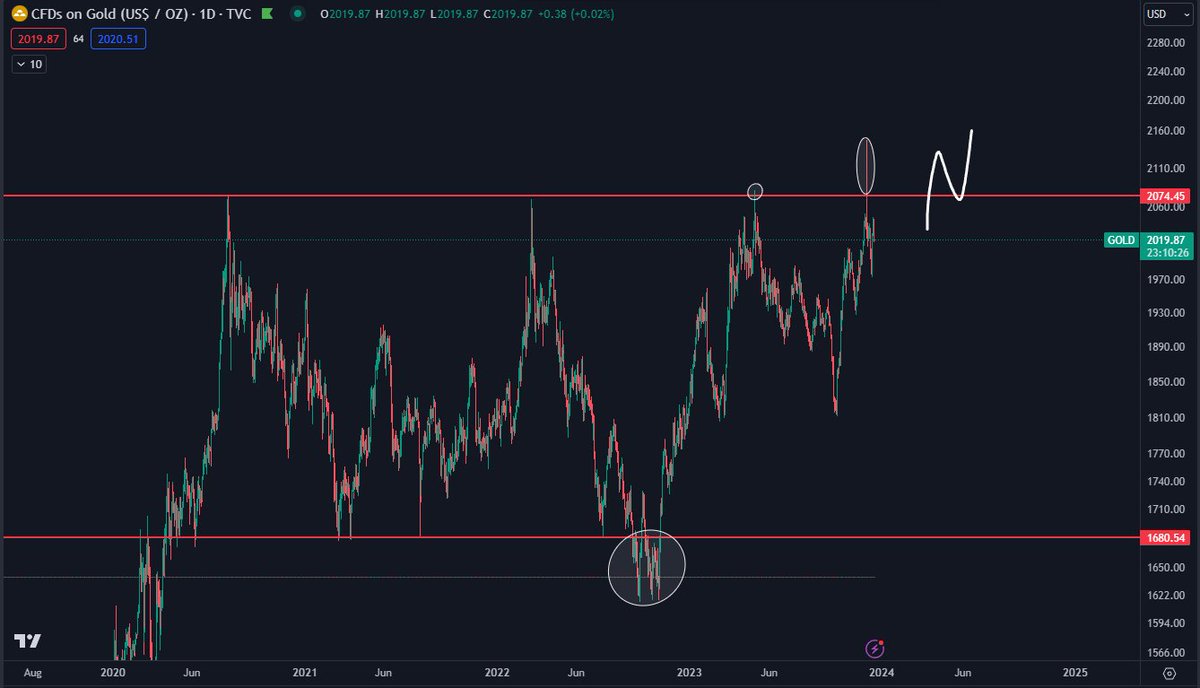Viewport: 1200px width, 688px height.
Task: Click the 2023 label on time axis
Action: (690, 672)
